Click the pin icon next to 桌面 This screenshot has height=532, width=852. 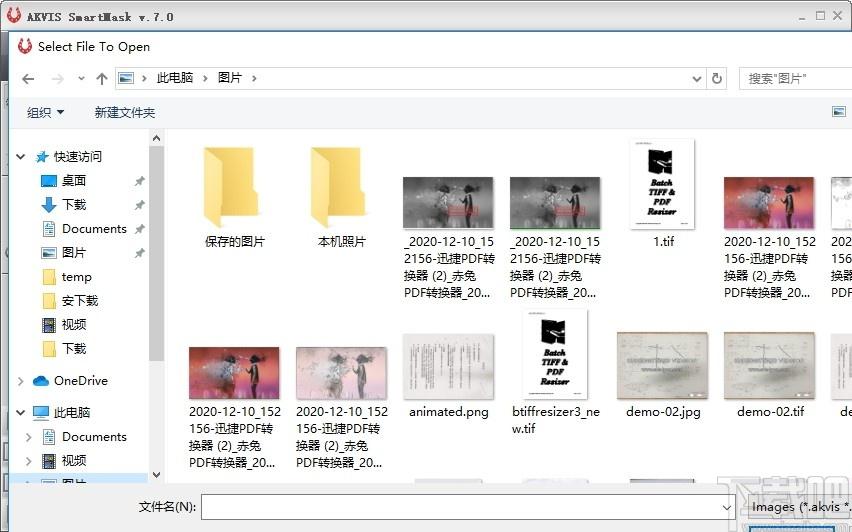pyautogui.click(x=140, y=181)
